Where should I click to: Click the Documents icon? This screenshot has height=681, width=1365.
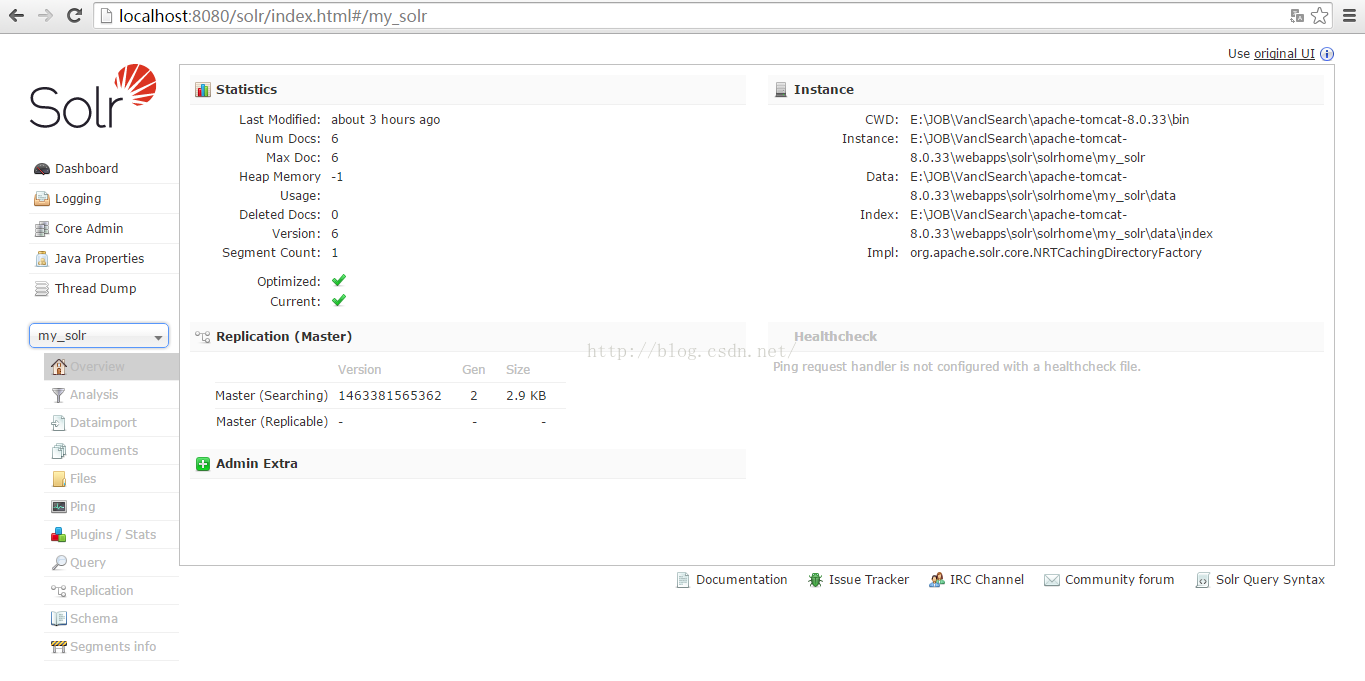tap(59, 451)
